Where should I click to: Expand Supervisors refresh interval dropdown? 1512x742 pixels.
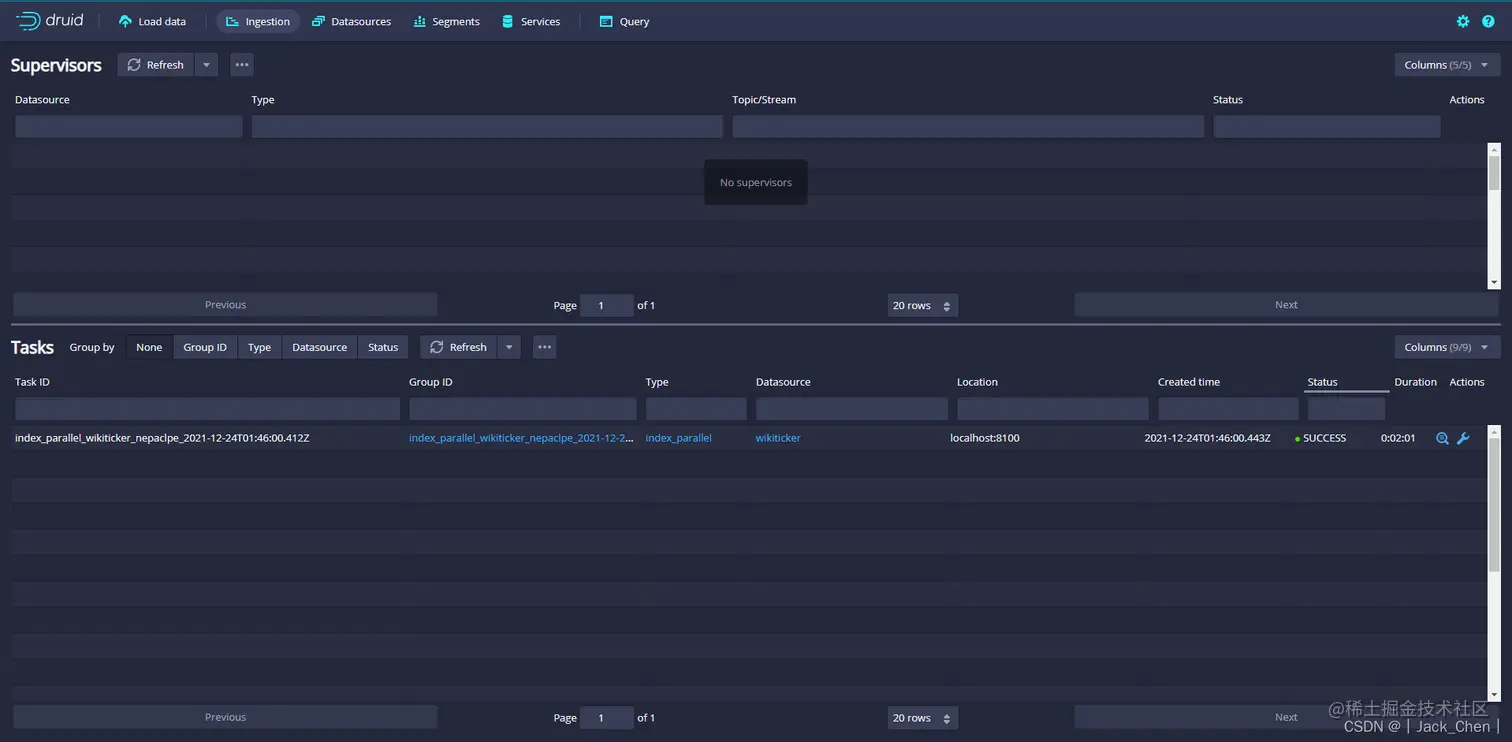(x=206, y=65)
